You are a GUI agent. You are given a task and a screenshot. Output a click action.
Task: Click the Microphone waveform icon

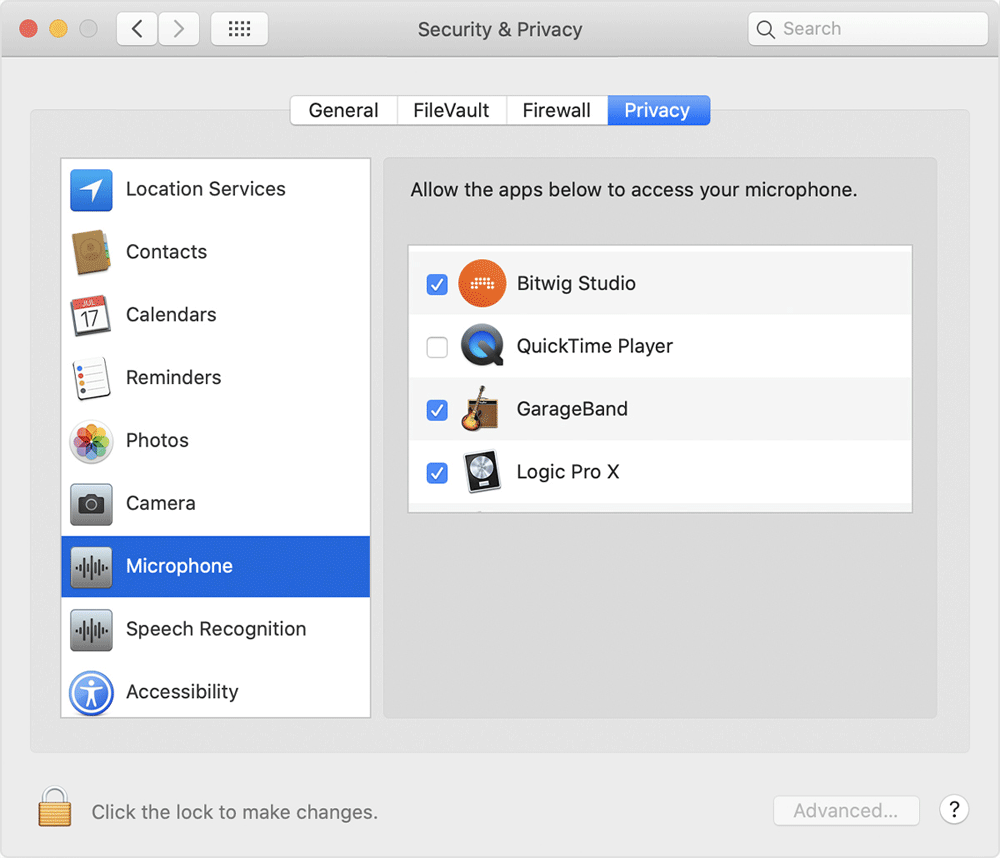click(x=91, y=566)
